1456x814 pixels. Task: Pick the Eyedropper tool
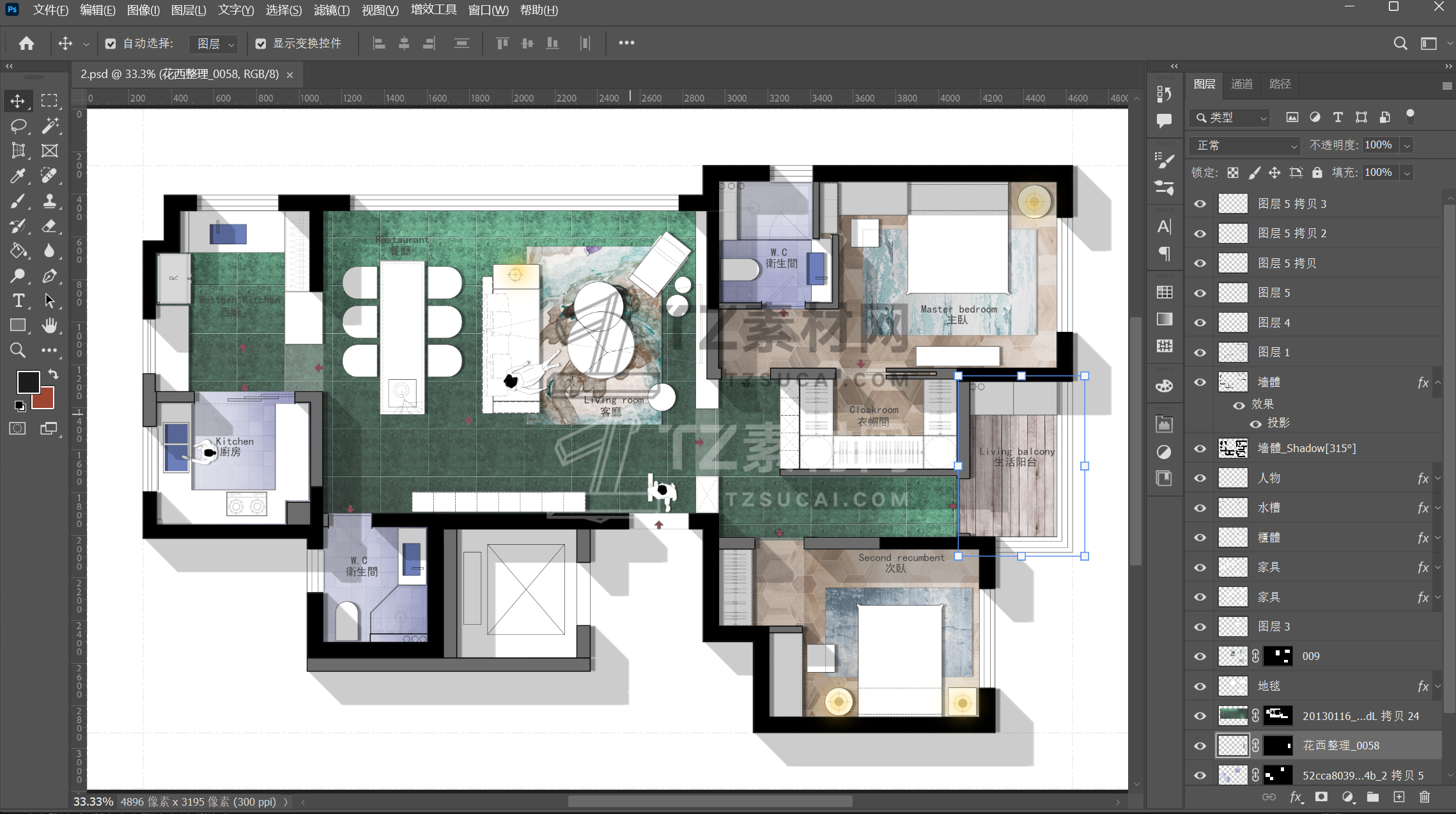click(18, 176)
